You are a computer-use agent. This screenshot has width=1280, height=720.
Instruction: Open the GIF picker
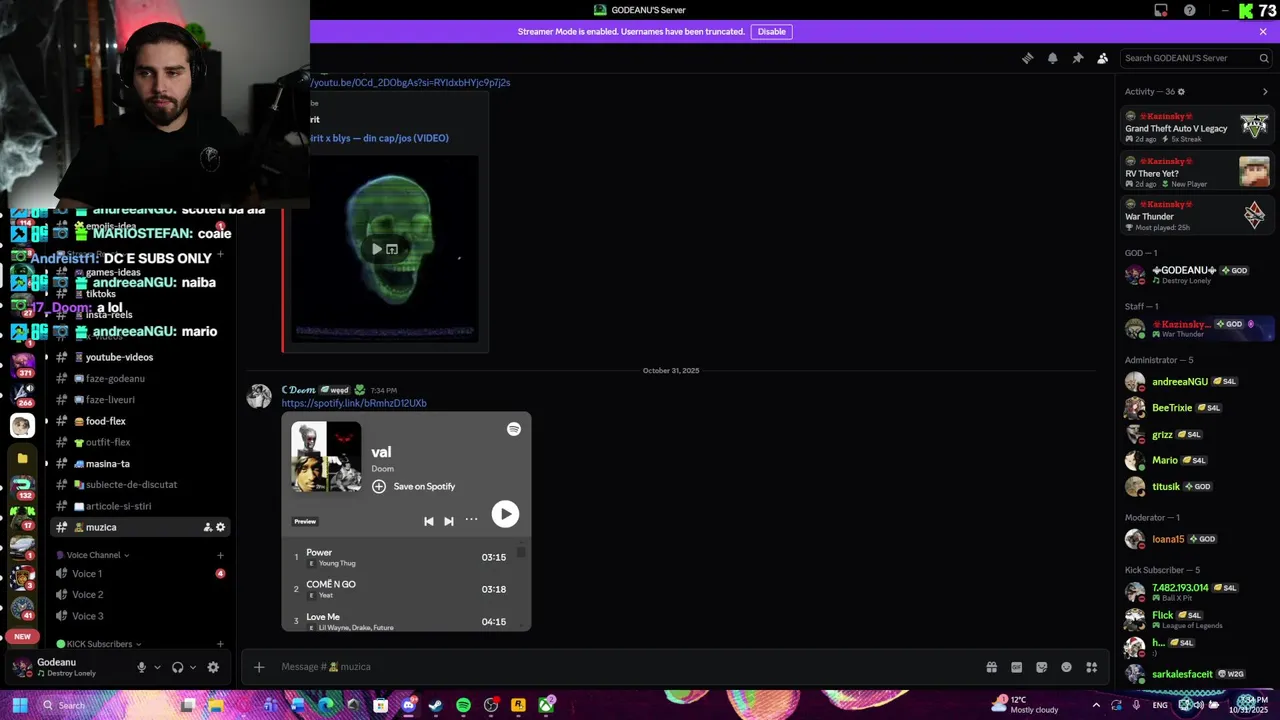pyautogui.click(x=1016, y=667)
